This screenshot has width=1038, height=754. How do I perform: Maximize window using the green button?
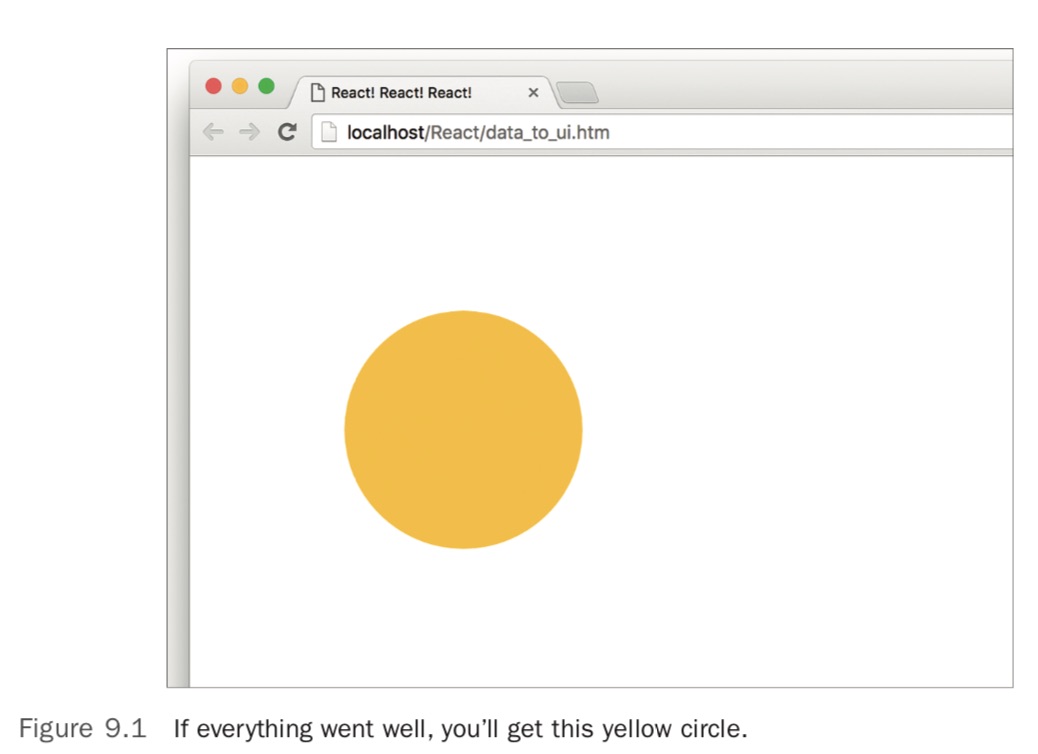[x=266, y=86]
